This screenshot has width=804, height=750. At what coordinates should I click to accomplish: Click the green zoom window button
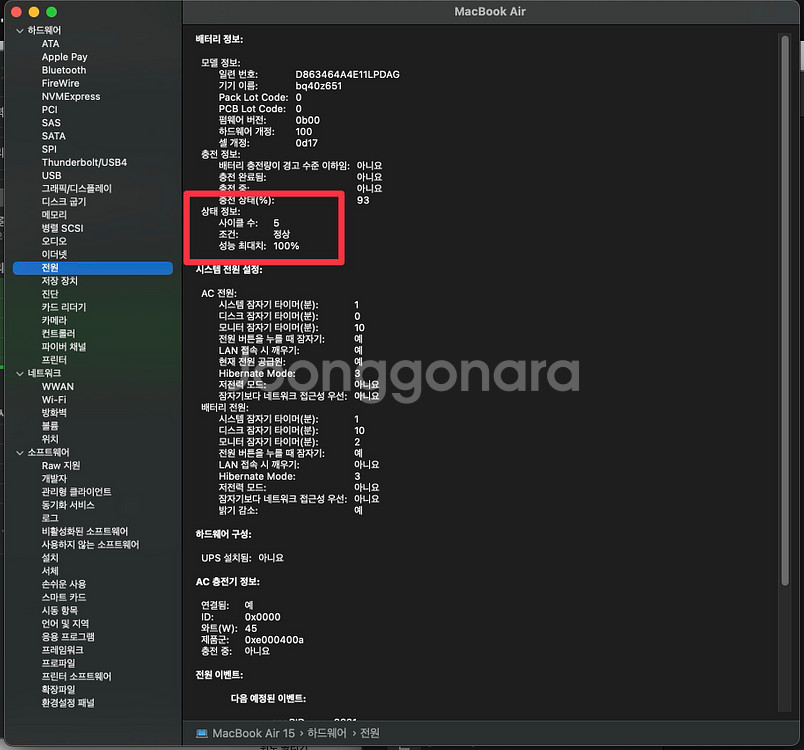[x=51, y=12]
